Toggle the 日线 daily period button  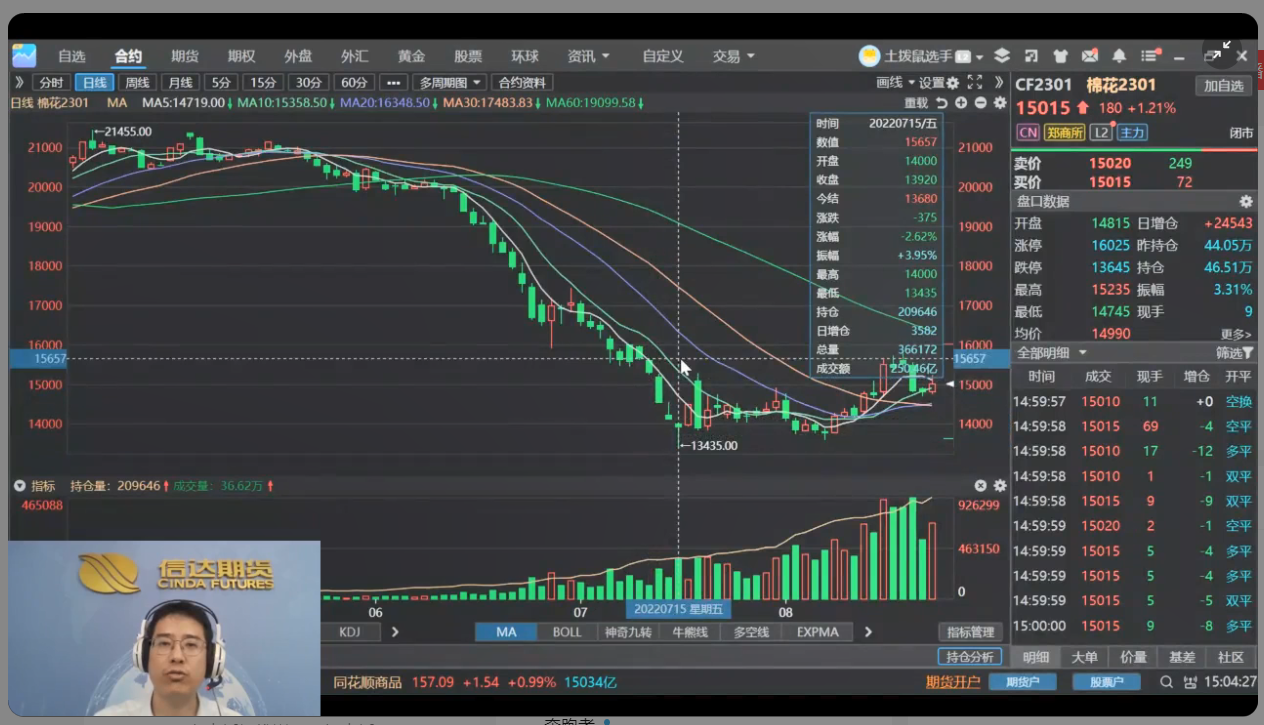coord(94,83)
